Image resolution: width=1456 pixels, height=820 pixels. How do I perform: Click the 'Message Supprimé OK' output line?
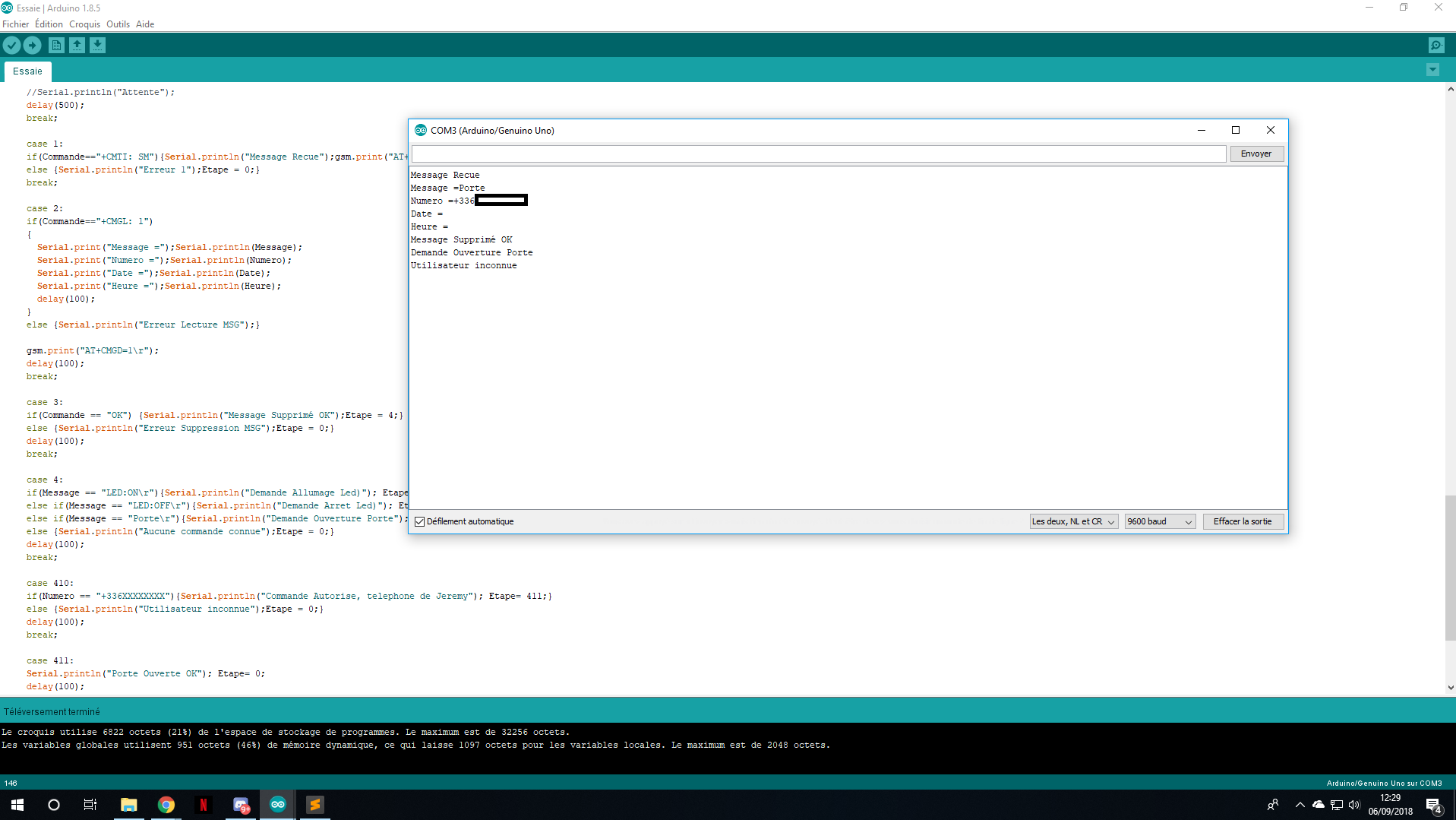[x=462, y=240]
